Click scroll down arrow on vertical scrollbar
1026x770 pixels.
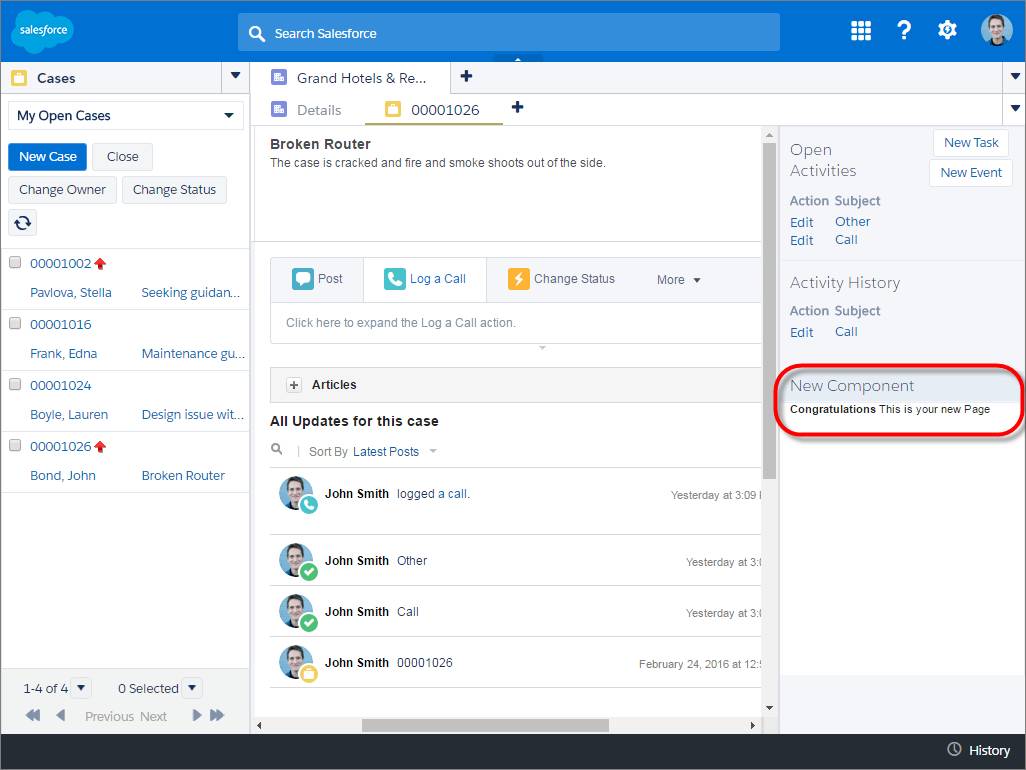(x=770, y=707)
